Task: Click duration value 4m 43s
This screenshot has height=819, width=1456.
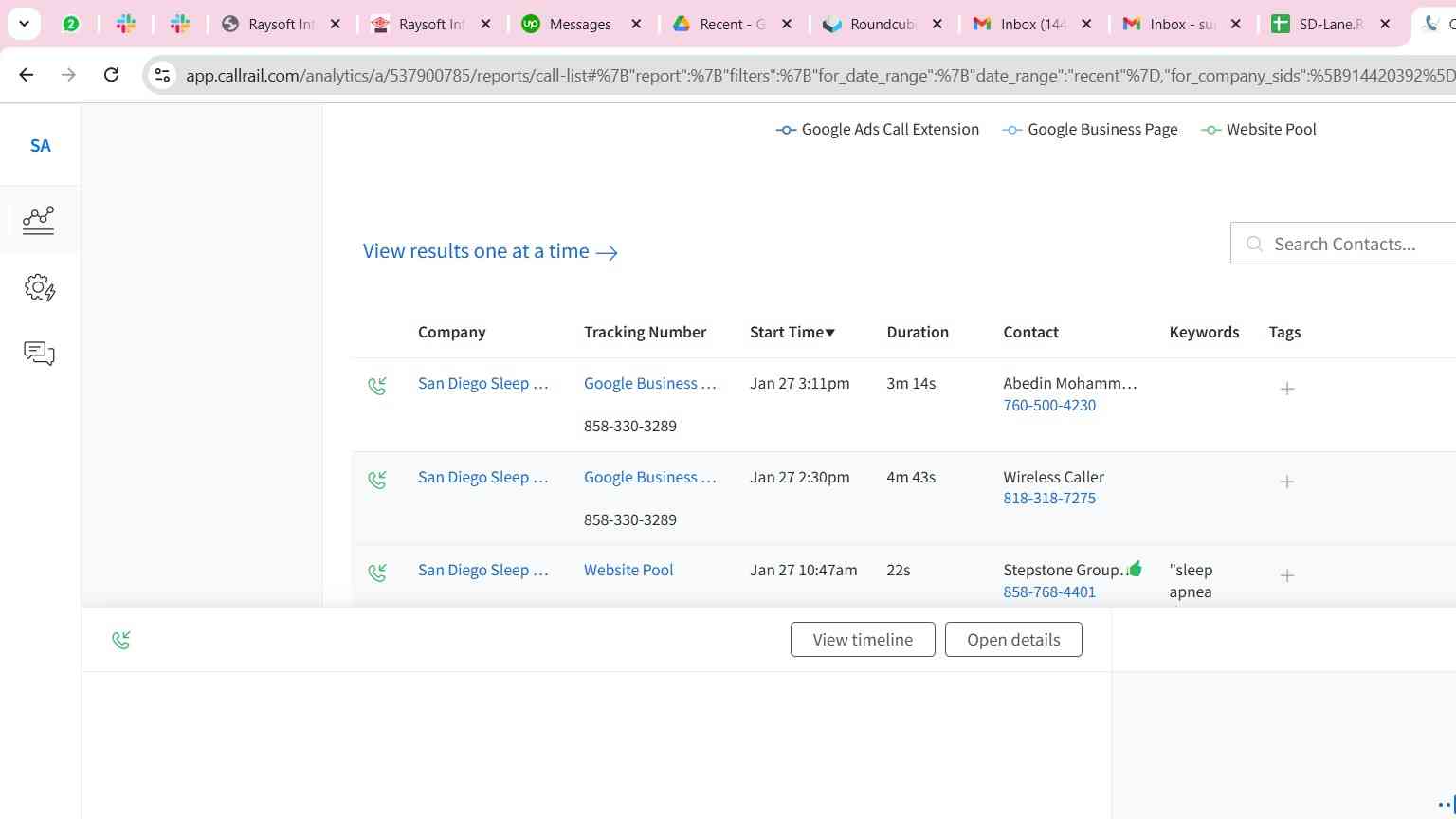Action: [911, 478]
